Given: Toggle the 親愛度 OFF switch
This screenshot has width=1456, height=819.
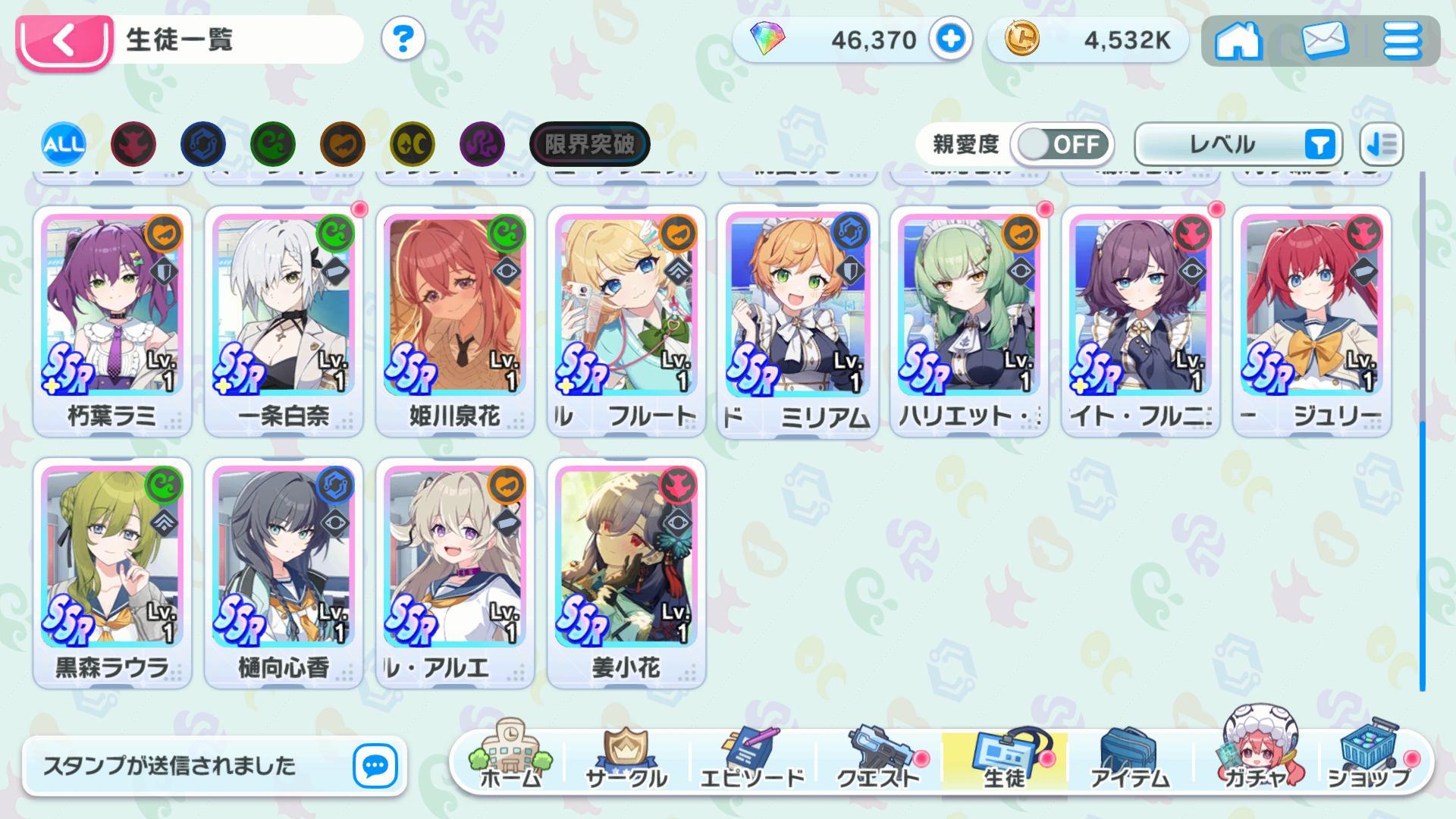Looking at the screenshot, I should pyautogui.click(x=1062, y=144).
